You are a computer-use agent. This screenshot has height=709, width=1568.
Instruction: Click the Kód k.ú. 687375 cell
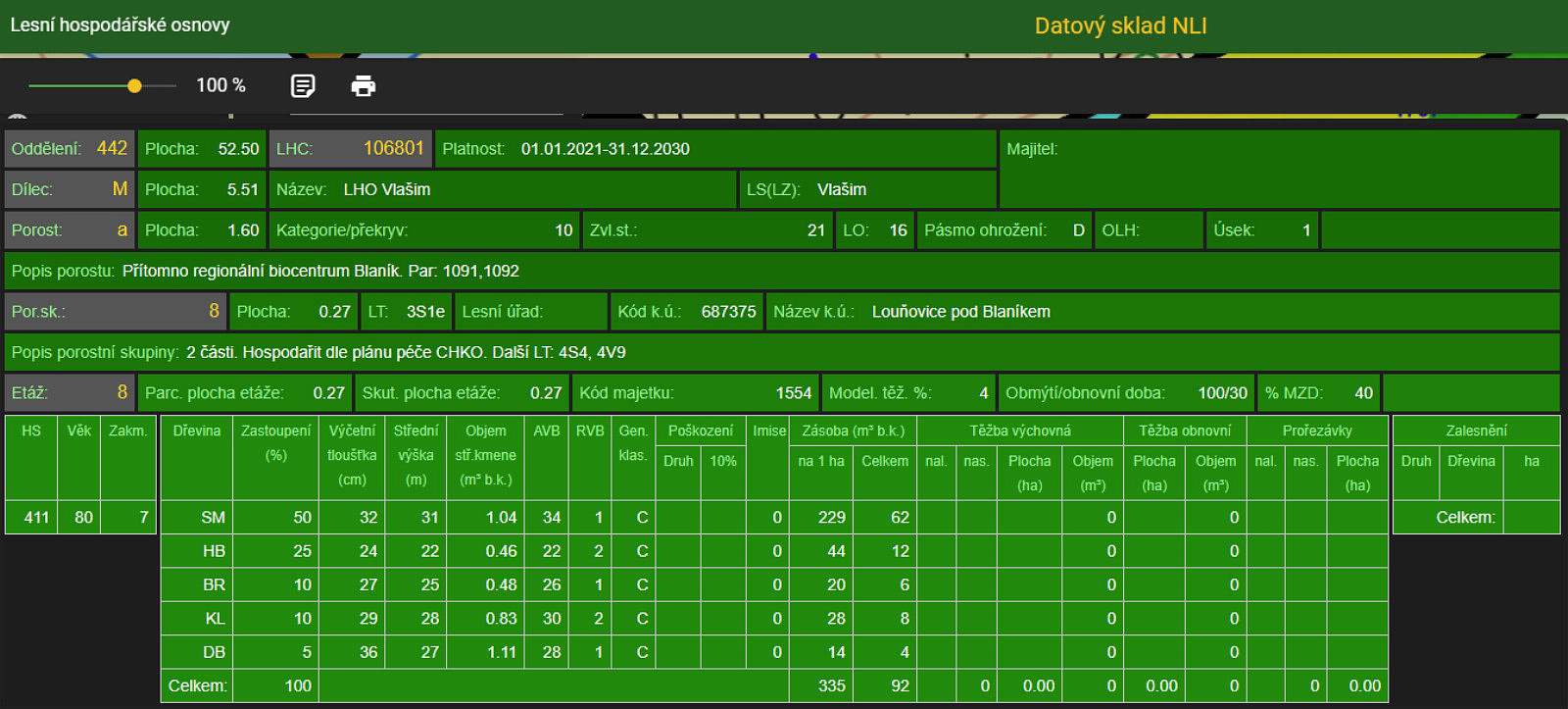click(x=687, y=311)
